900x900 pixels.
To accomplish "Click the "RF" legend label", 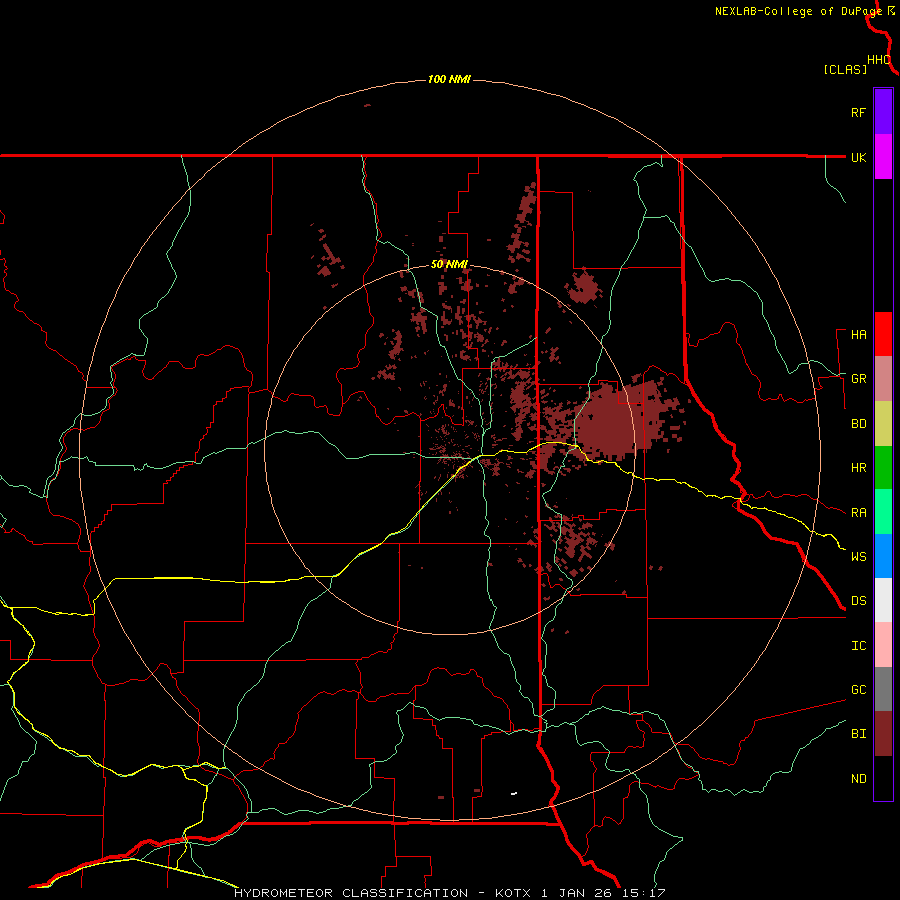I will [858, 113].
